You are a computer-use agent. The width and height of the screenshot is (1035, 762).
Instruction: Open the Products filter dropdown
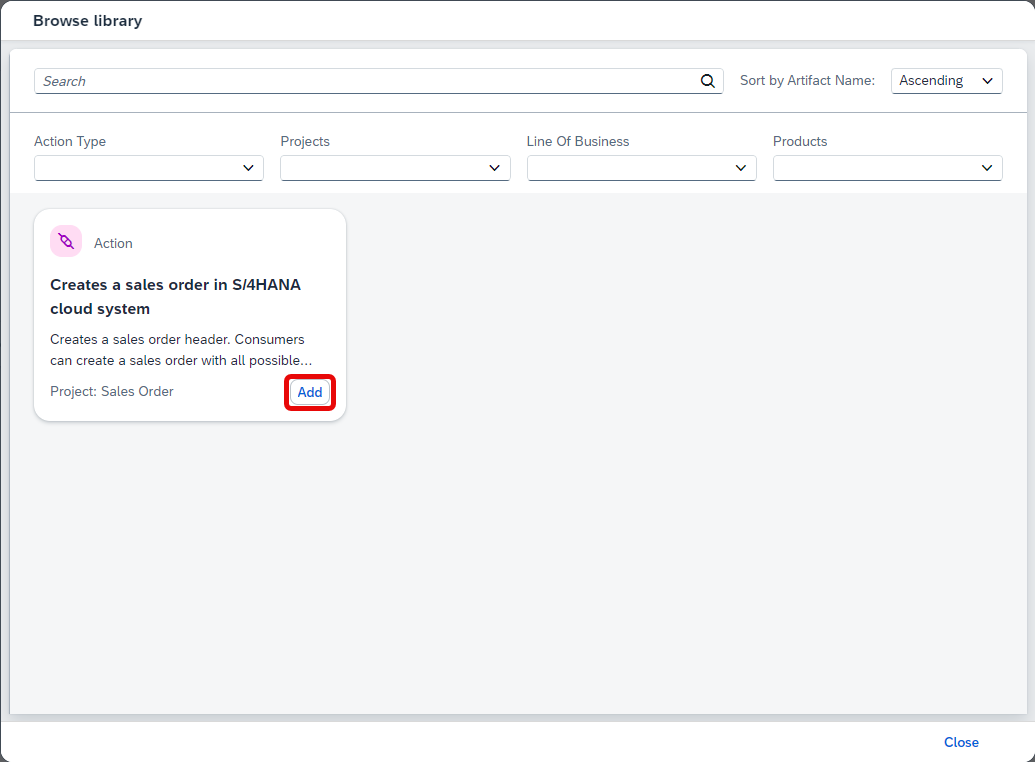click(x=887, y=168)
